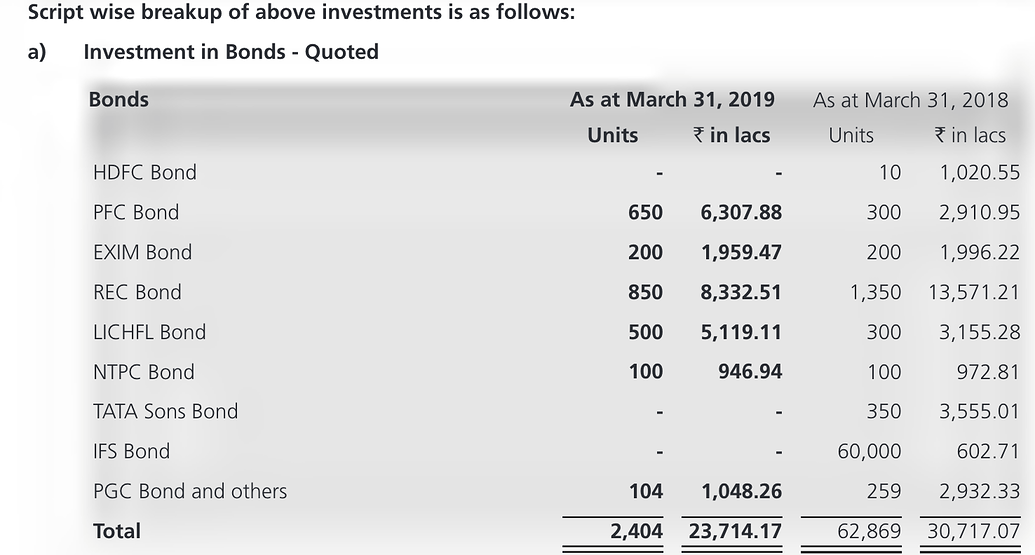Image resolution: width=1035 pixels, height=555 pixels.
Task: Click the REC Bond 2019 value 8,332.51
Action: [741, 292]
